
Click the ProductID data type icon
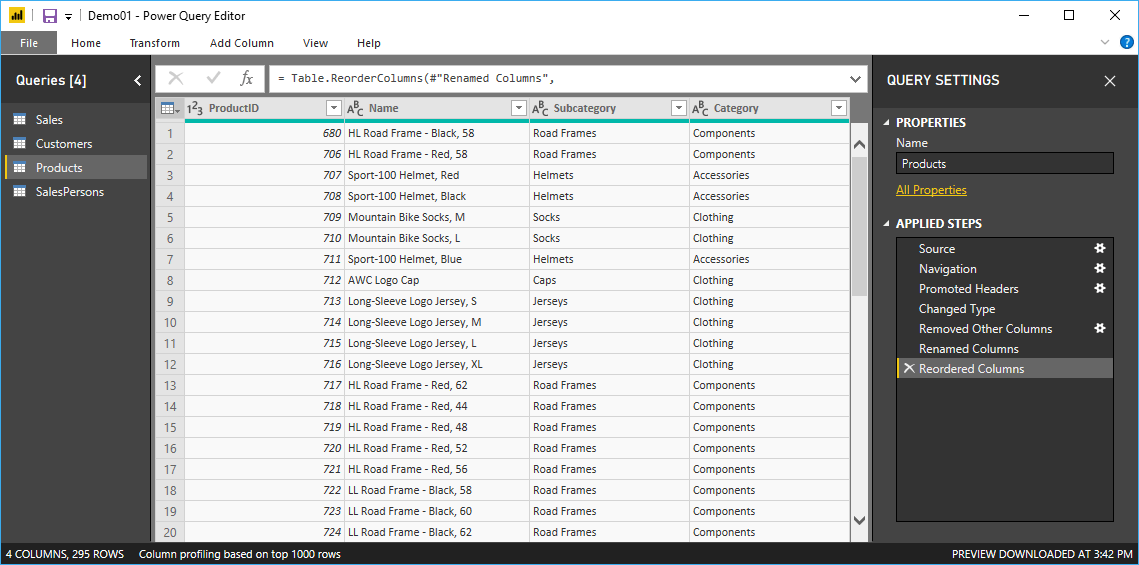[195, 108]
